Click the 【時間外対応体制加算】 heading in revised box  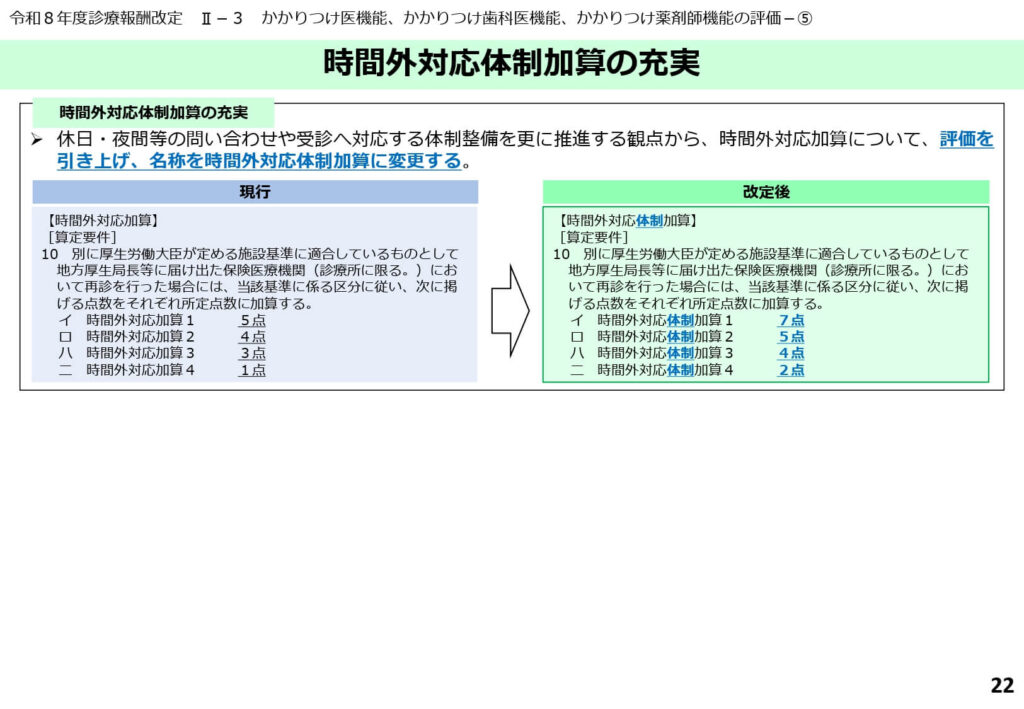click(629, 220)
